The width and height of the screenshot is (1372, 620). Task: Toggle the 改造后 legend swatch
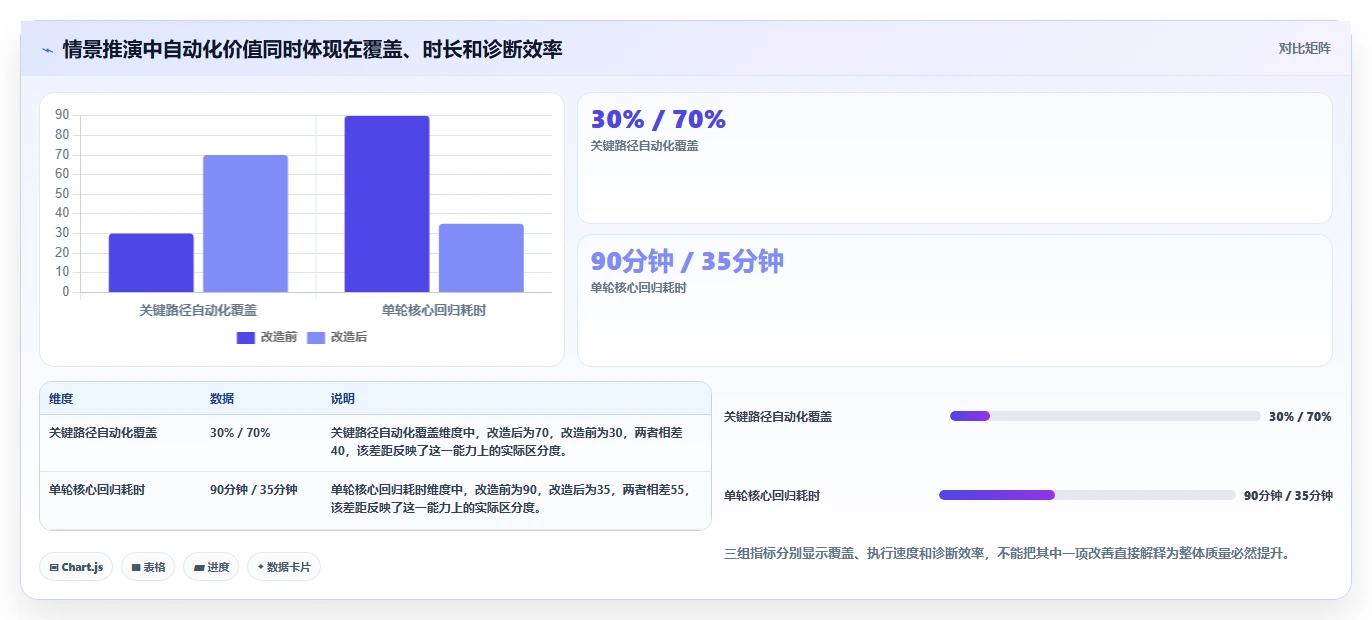pos(316,337)
